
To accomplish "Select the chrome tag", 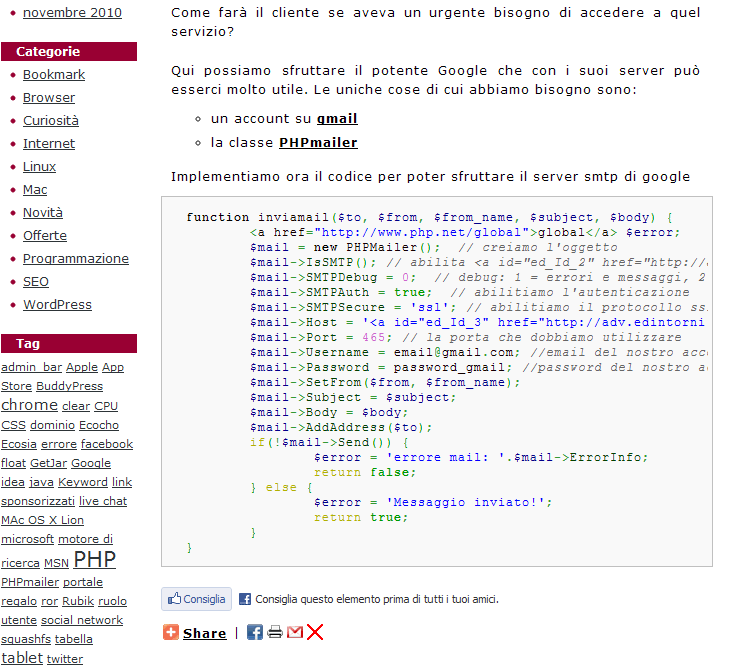I will [x=29, y=405].
